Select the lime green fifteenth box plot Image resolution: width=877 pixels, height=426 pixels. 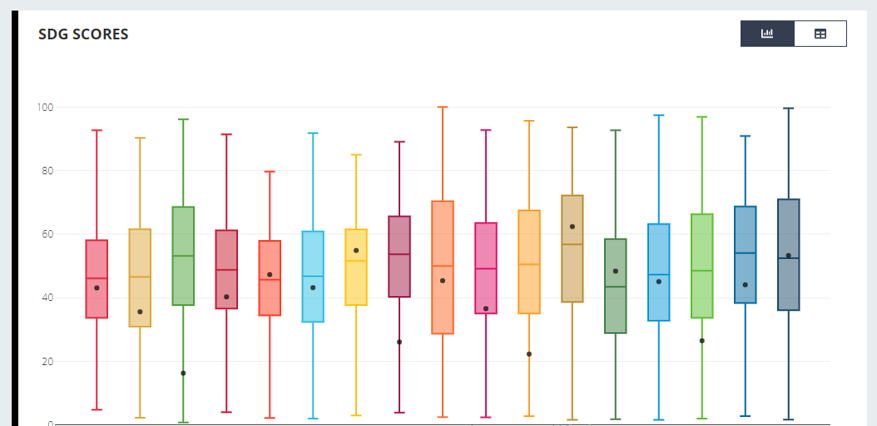pos(702,266)
